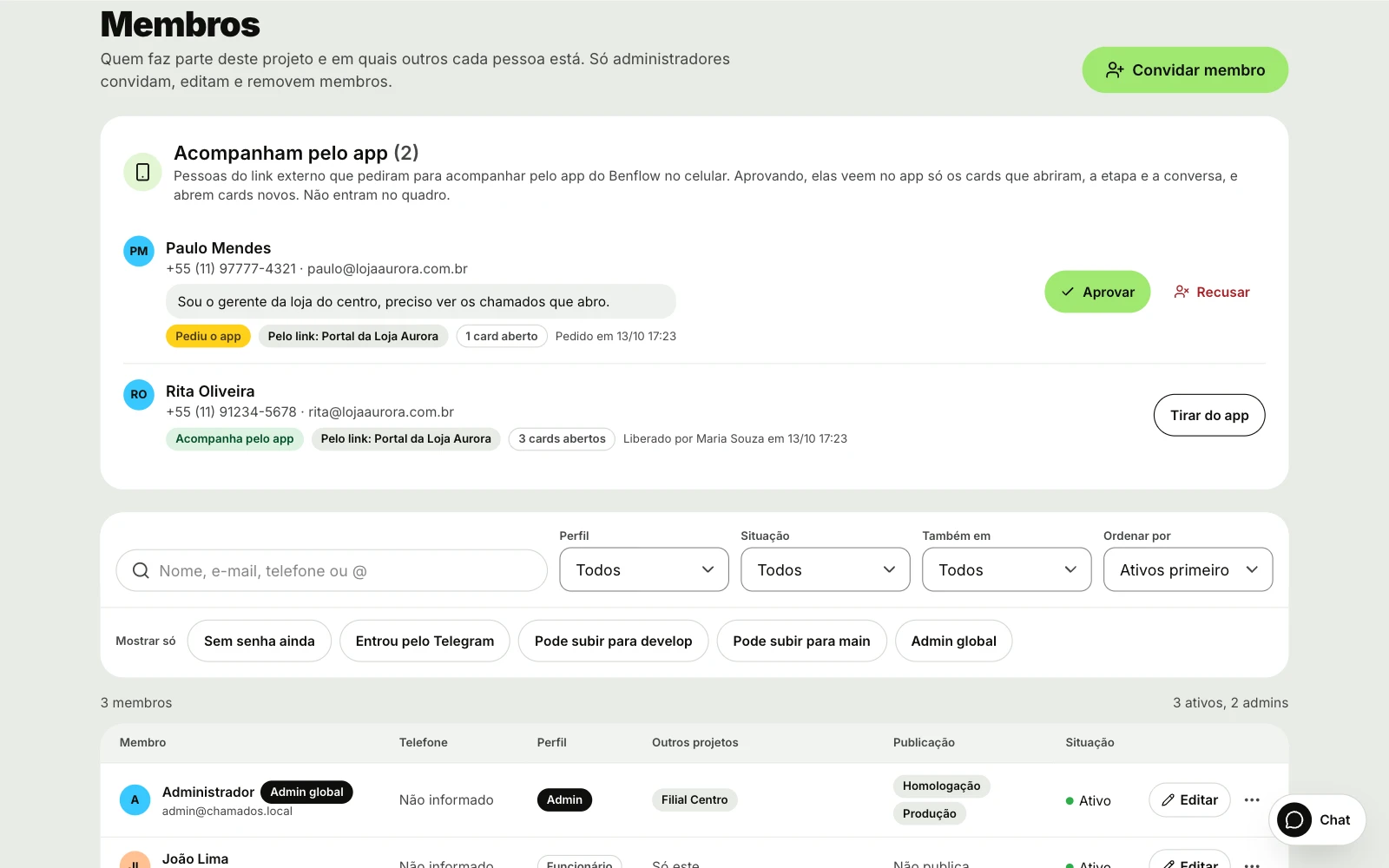Click the phone icon beside Acompanham pelo app
Image resolution: width=1389 pixels, height=868 pixels.
(142, 172)
